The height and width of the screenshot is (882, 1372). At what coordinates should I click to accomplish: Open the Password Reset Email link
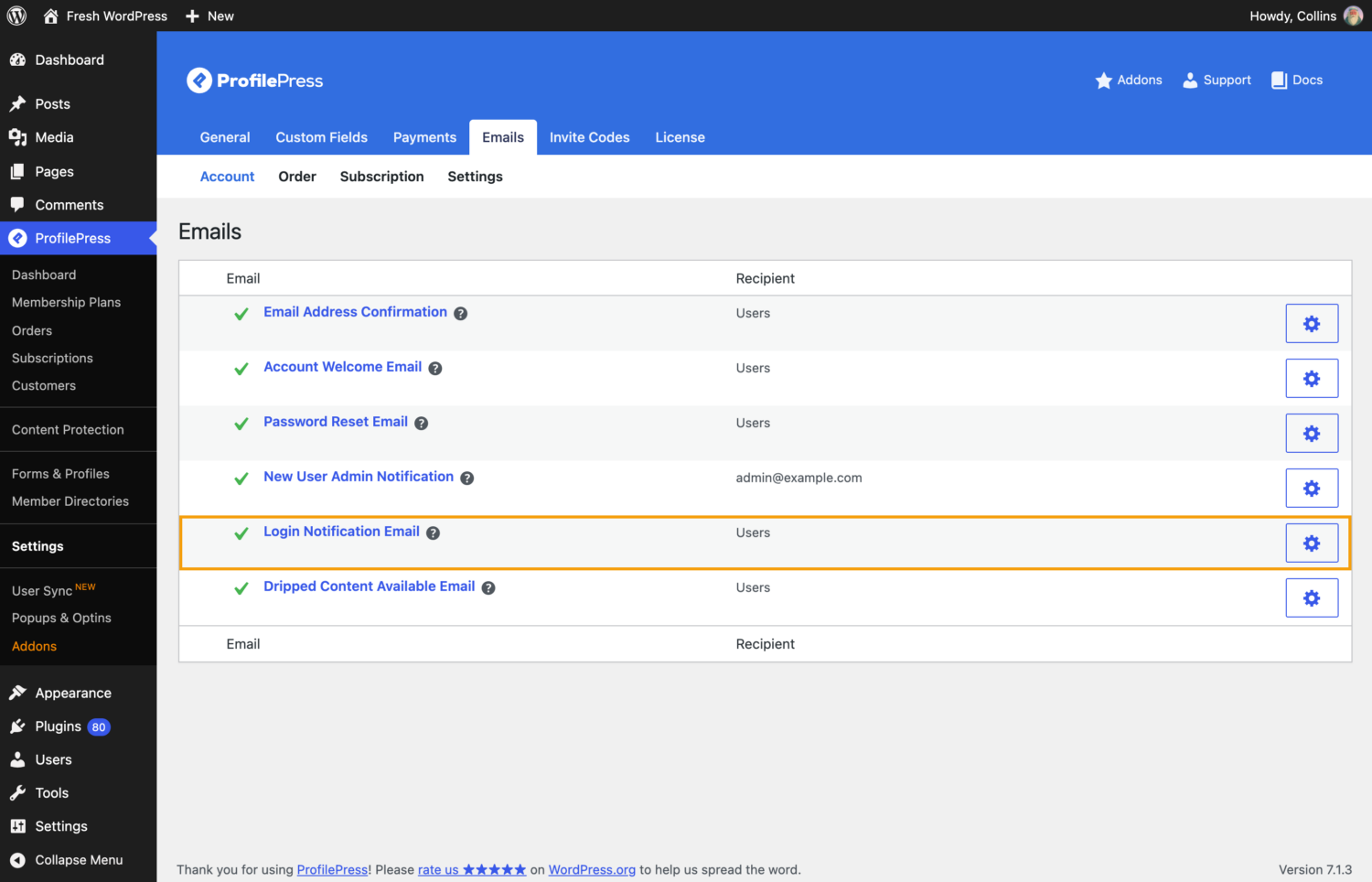336,422
